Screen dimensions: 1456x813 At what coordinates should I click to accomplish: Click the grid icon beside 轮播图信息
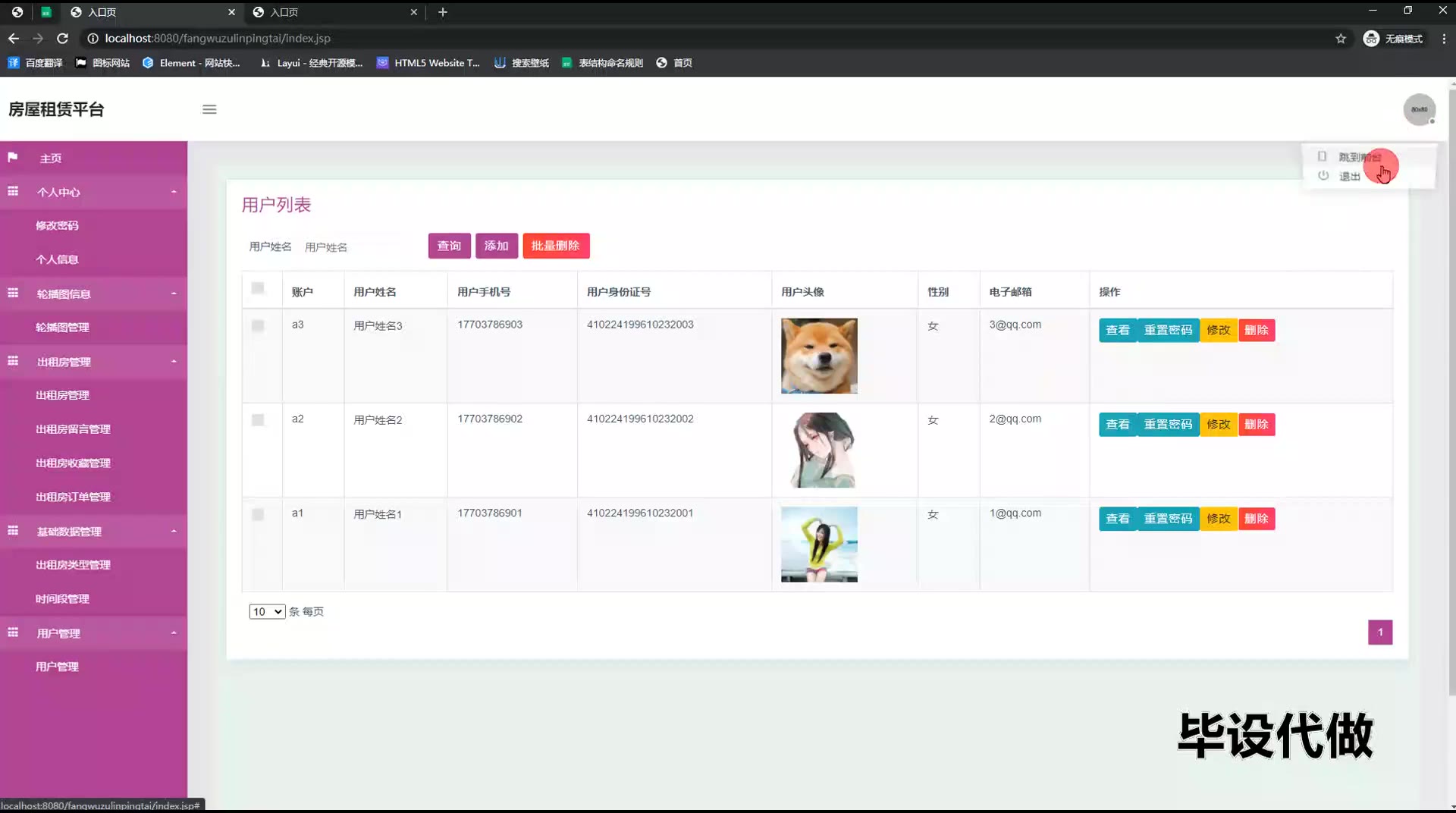13,293
